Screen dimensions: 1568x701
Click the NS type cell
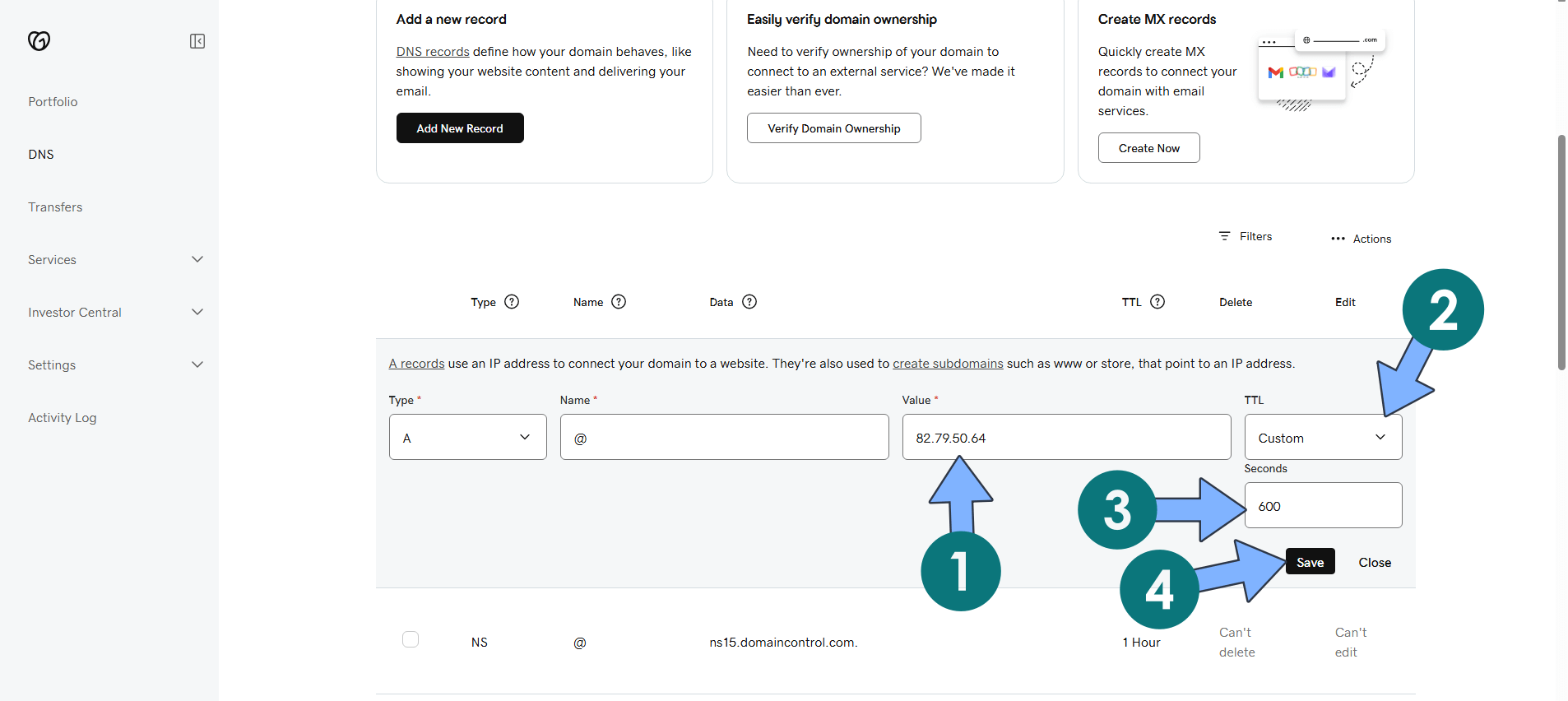click(480, 643)
